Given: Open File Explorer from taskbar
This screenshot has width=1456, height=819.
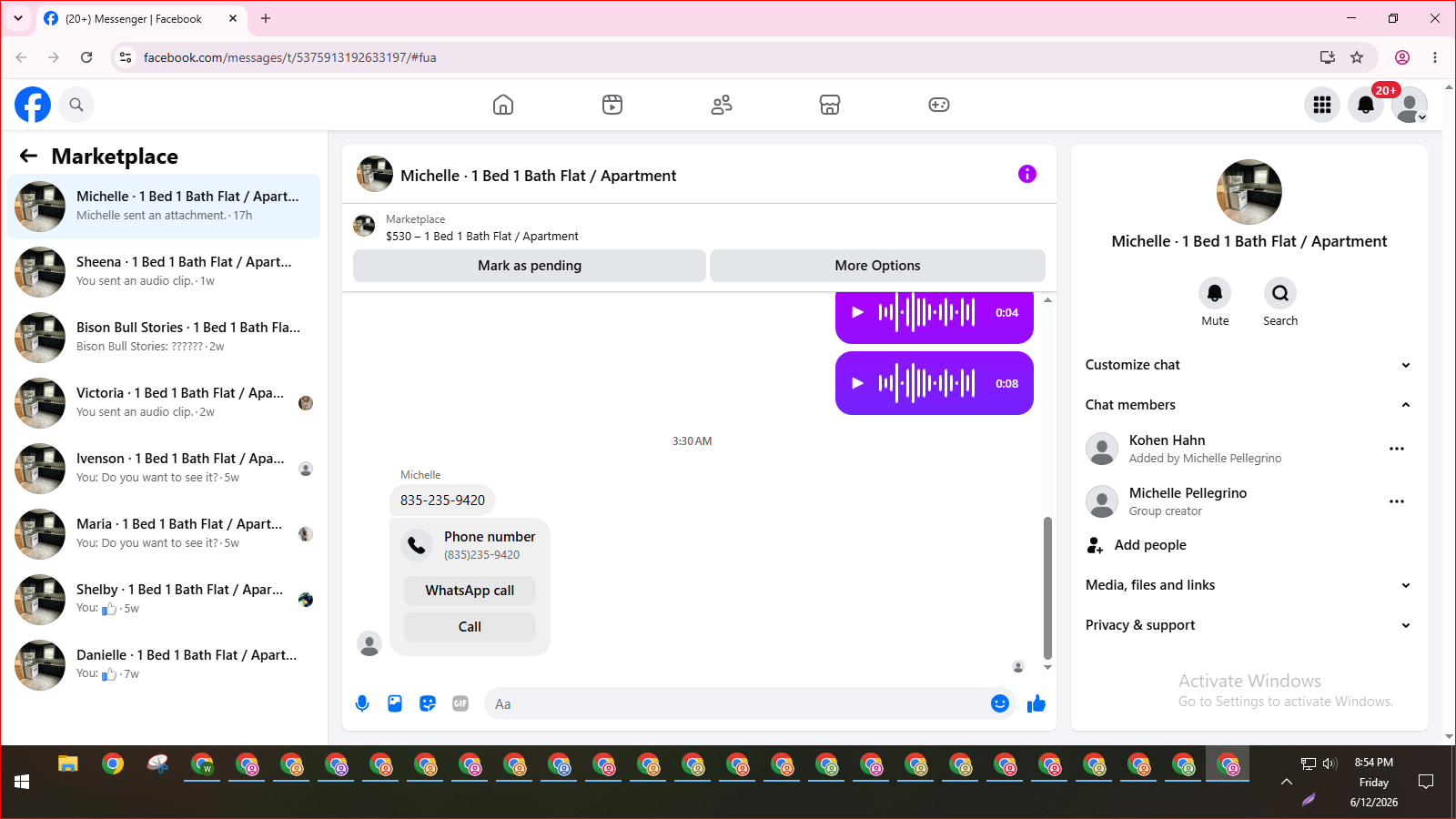Looking at the screenshot, I should (x=68, y=764).
